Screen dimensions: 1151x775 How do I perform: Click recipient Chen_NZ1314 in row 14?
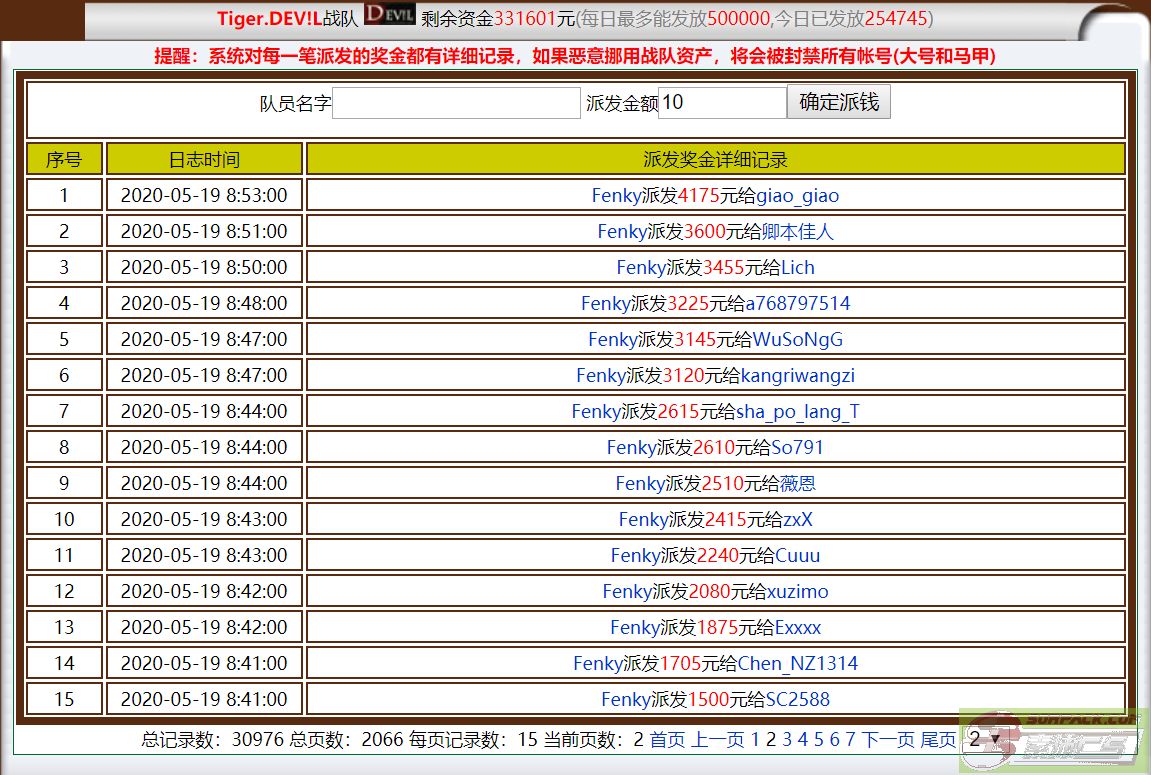798,664
